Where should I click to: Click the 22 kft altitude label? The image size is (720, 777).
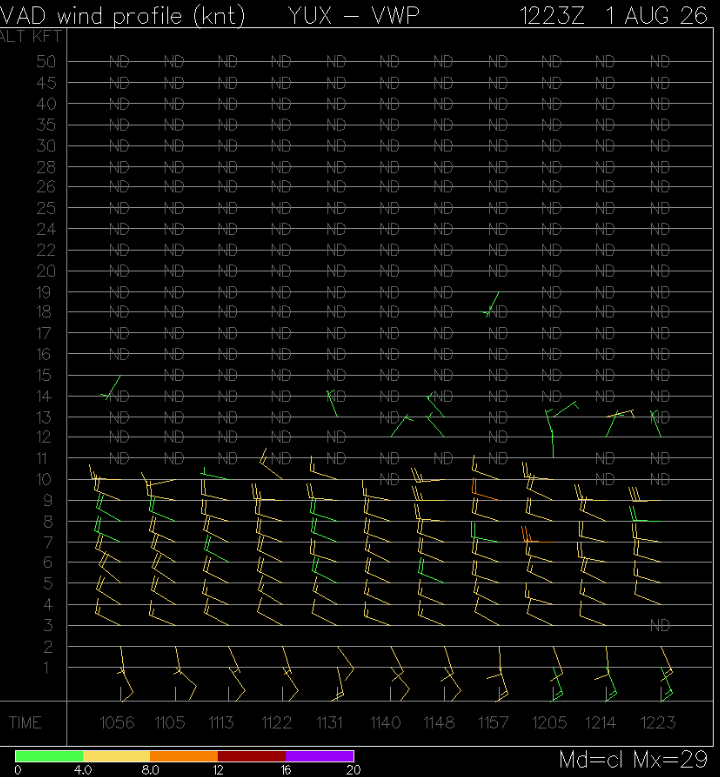pyautogui.click(x=46, y=250)
